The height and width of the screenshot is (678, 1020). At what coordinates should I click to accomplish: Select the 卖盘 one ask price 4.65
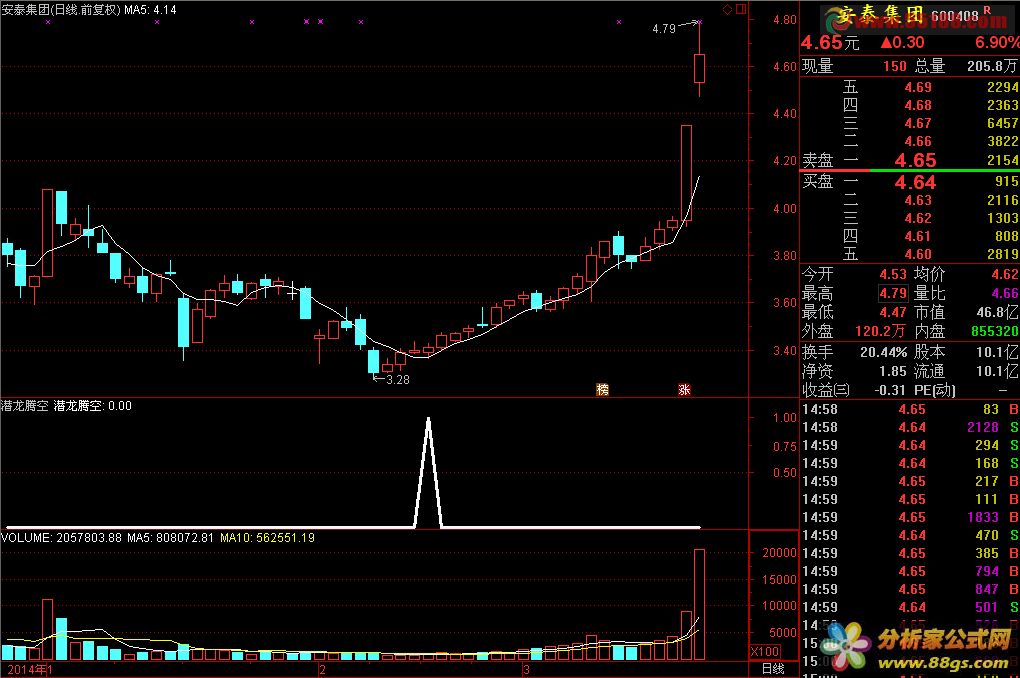coord(915,160)
